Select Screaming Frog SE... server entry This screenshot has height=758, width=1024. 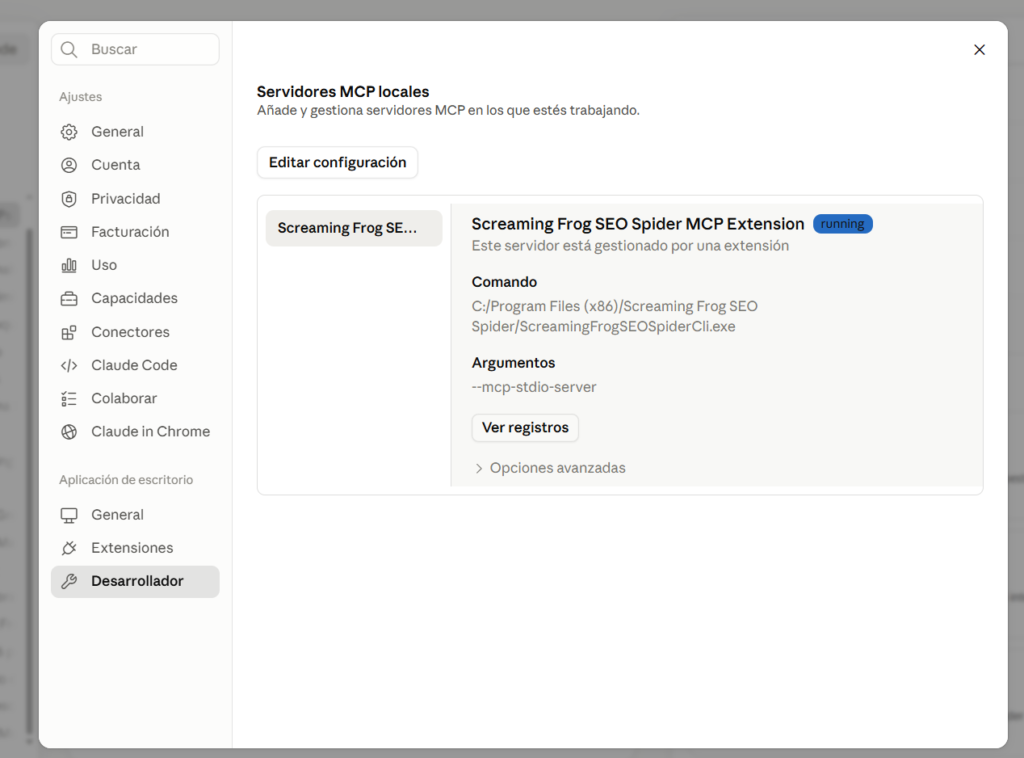[x=354, y=228]
